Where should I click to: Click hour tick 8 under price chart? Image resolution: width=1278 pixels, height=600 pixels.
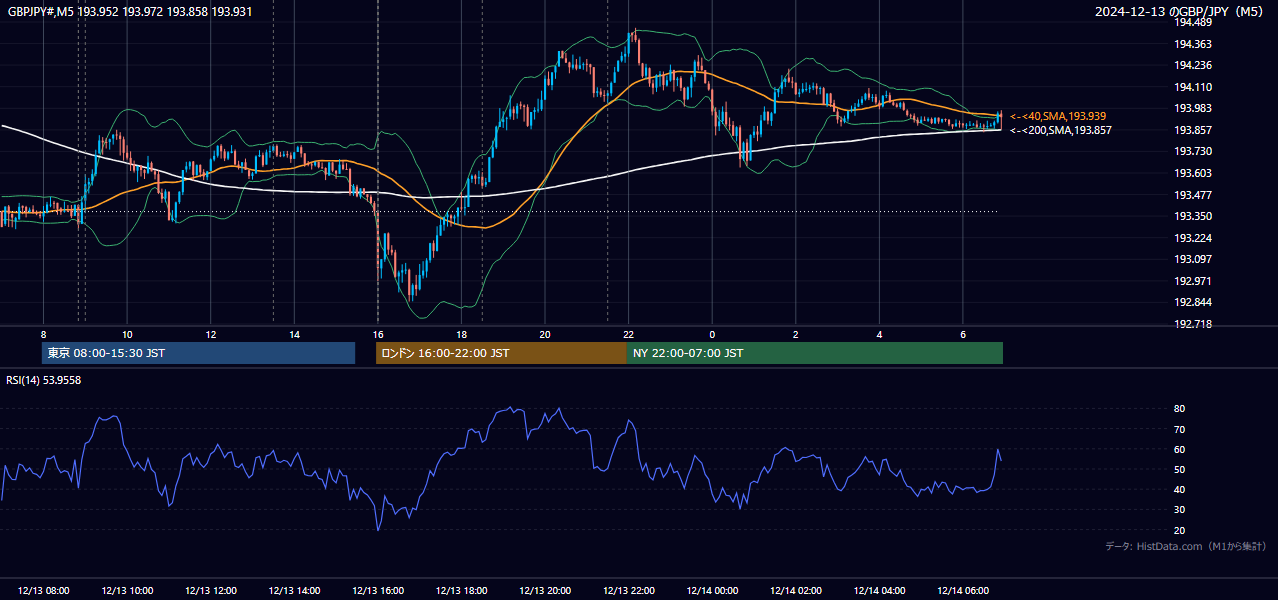pyautogui.click(x=44, y=334)
